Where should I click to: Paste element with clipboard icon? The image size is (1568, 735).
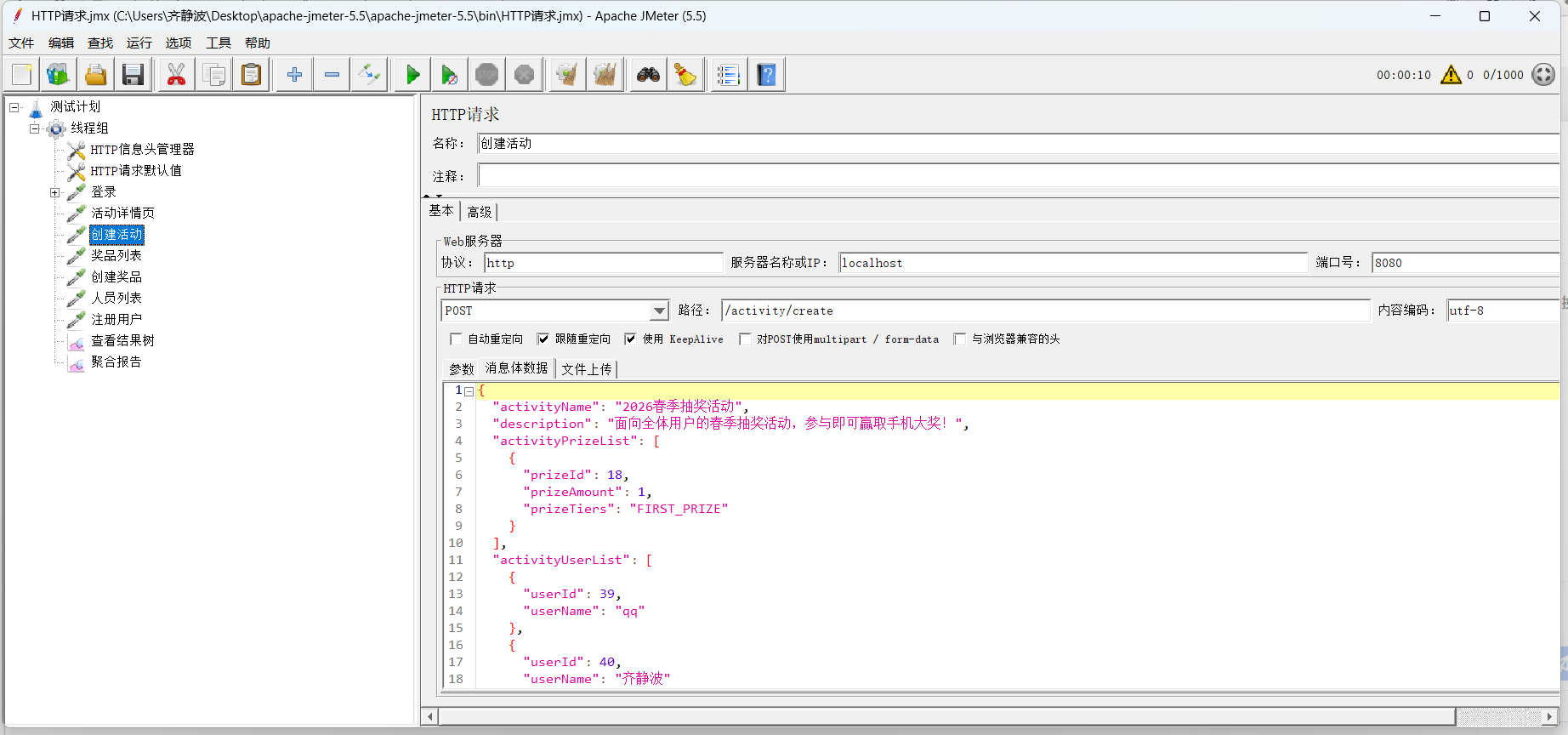click(252, 75)
